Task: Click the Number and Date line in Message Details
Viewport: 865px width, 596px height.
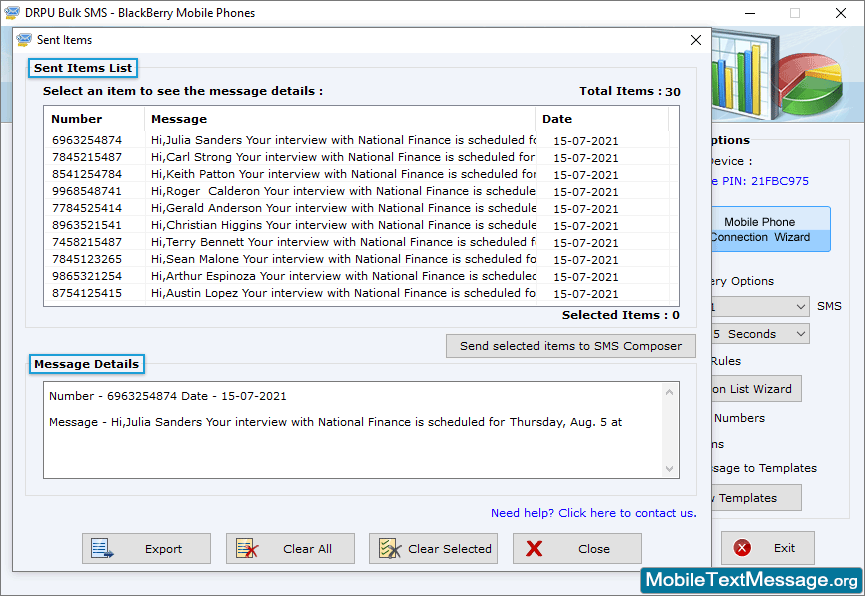Action: 168,396
